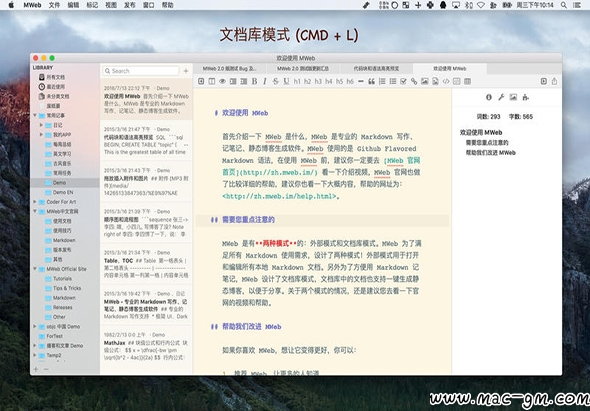Open the 欢迎使用 MWeb outline heading
The width and height of the screenshot is (590, 411).
tap(481, 132)
